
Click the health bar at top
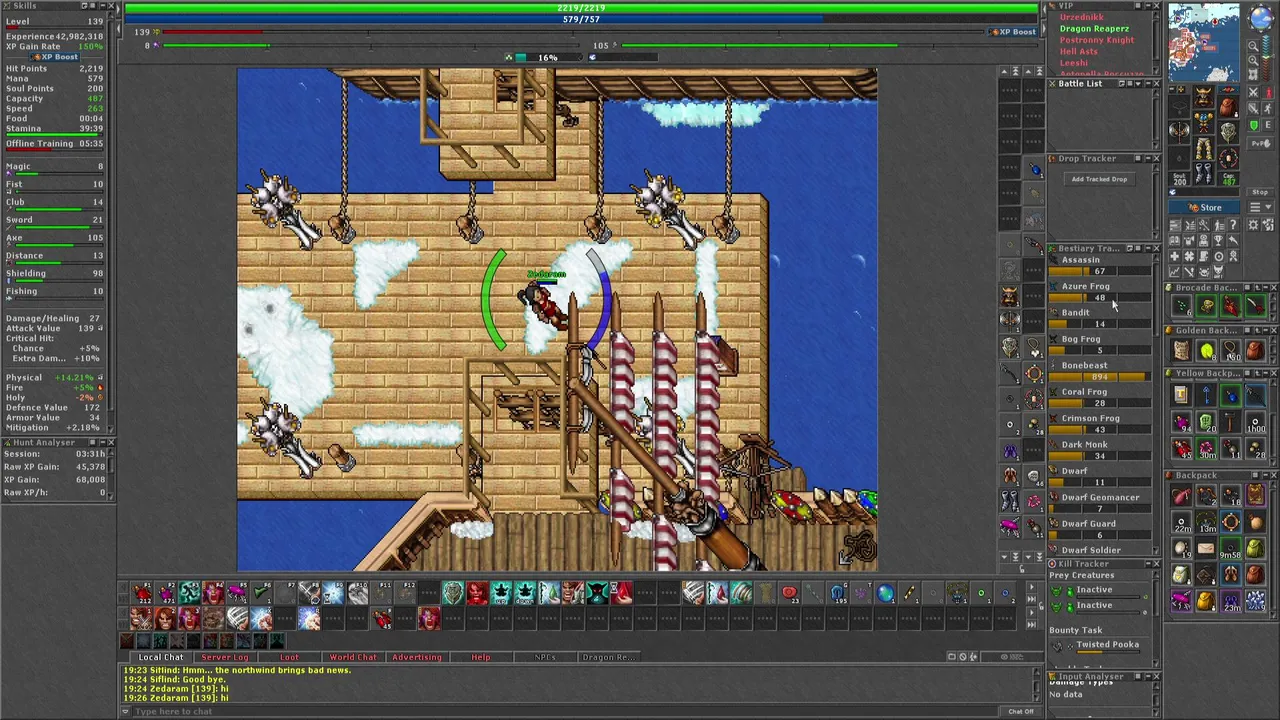581,8
